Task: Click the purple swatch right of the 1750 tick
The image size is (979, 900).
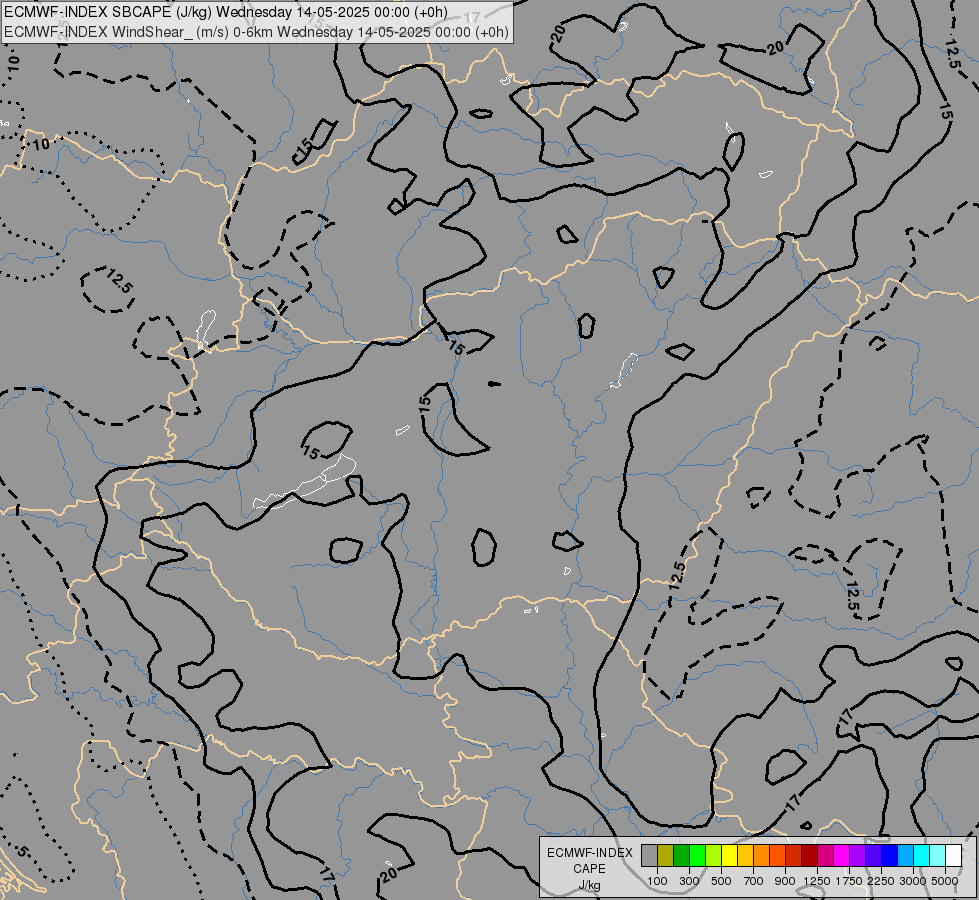Action: coord(858,856)
